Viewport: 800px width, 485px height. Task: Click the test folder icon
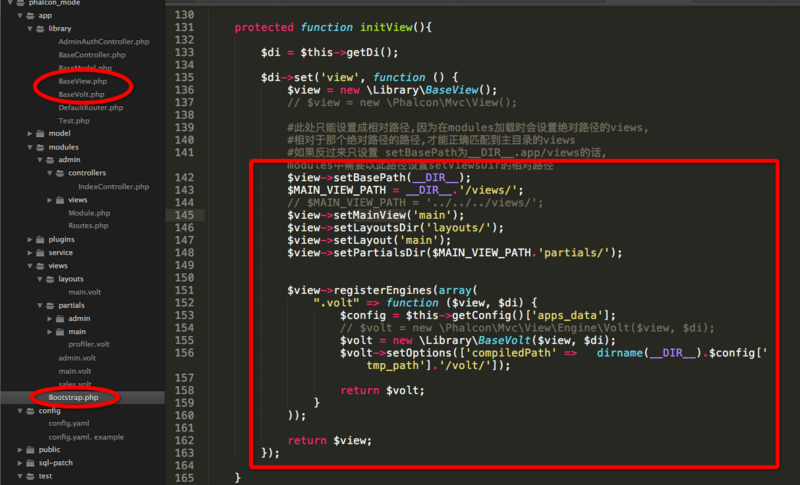click(x=31, y=476)
